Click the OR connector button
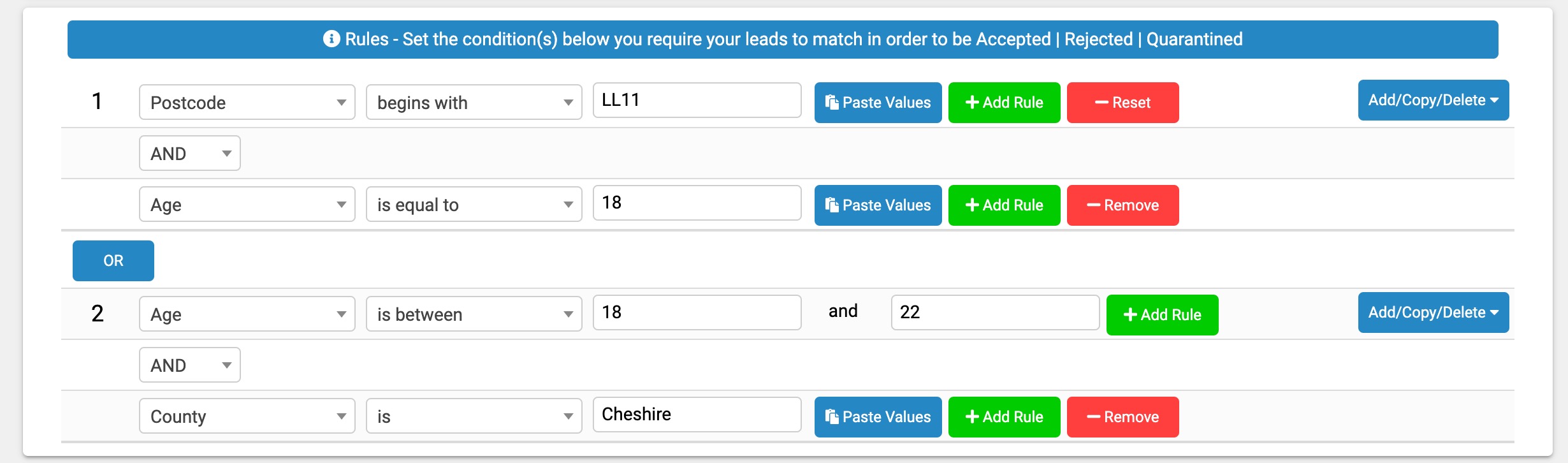The height and width of the screenshot is (463, 1568). coord(113,260)
